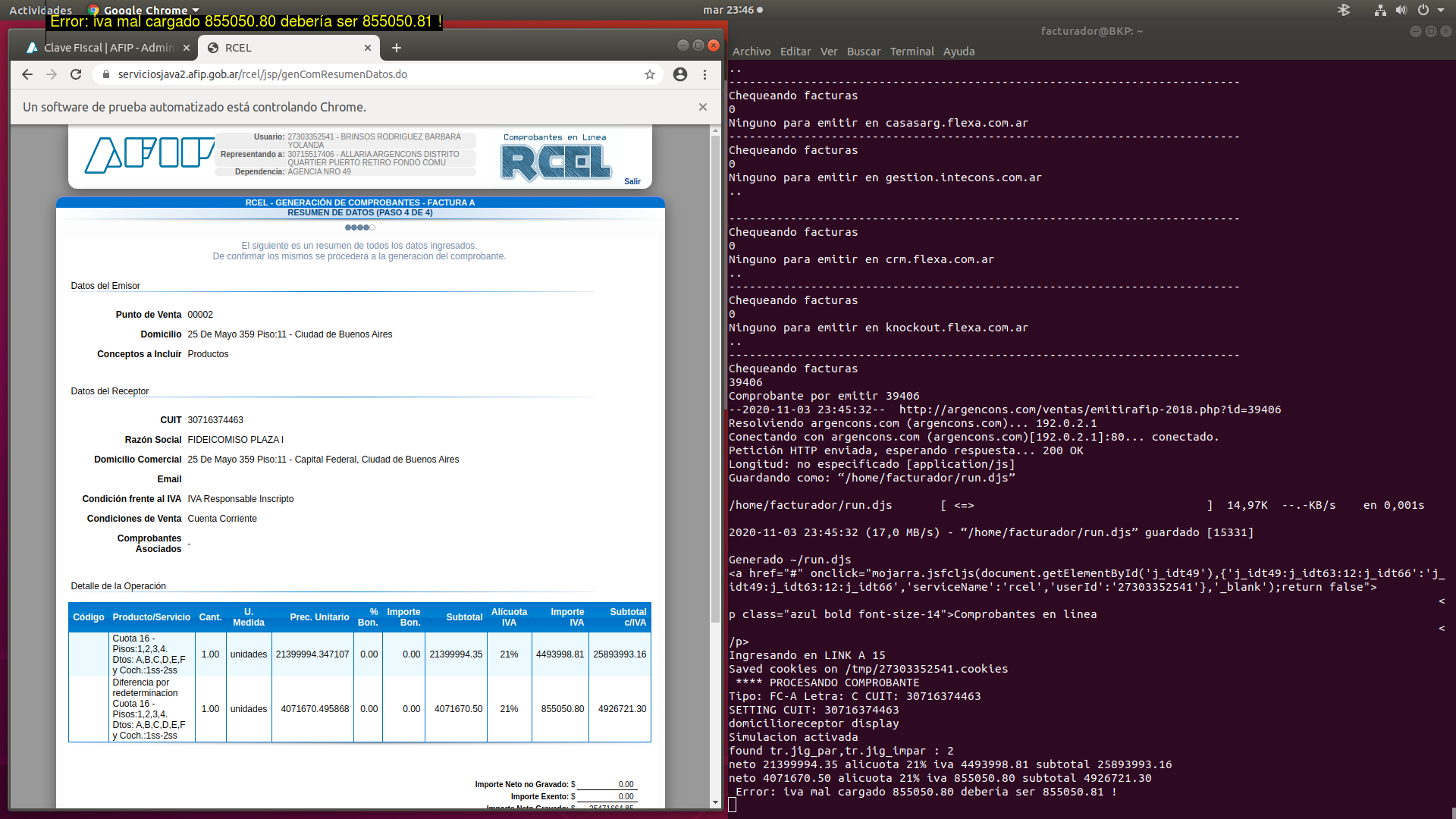The height and width of the screenshot is (819, 1456).
Task: Open Chrome three-dot menu
Action: (x=704, y=74)
